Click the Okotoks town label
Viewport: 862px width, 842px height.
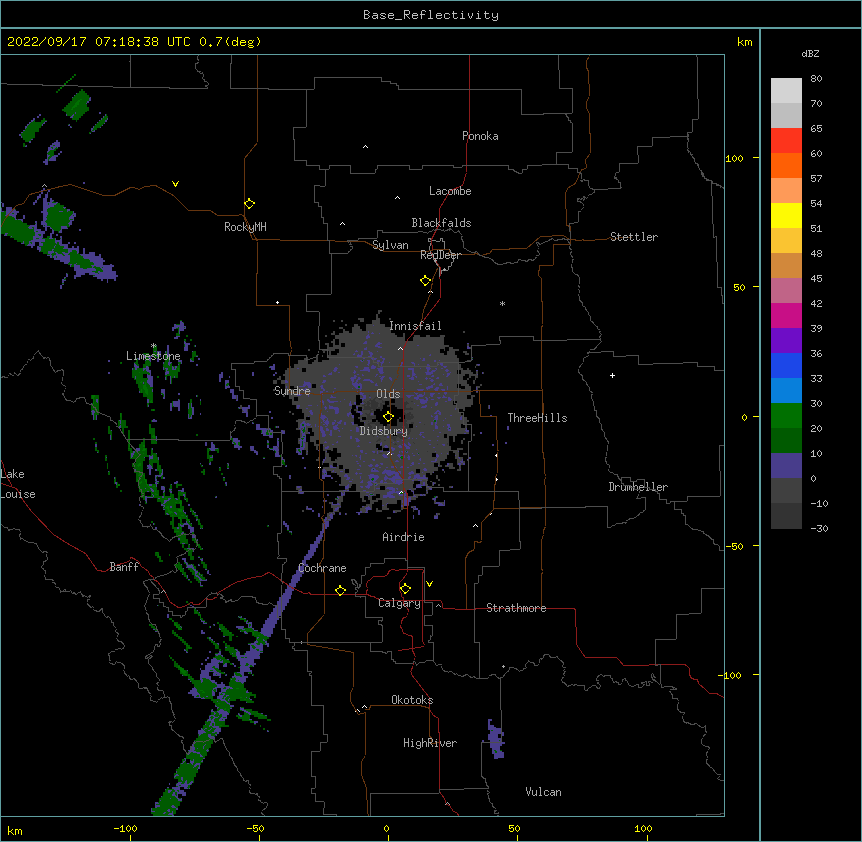tap(412, 700)
